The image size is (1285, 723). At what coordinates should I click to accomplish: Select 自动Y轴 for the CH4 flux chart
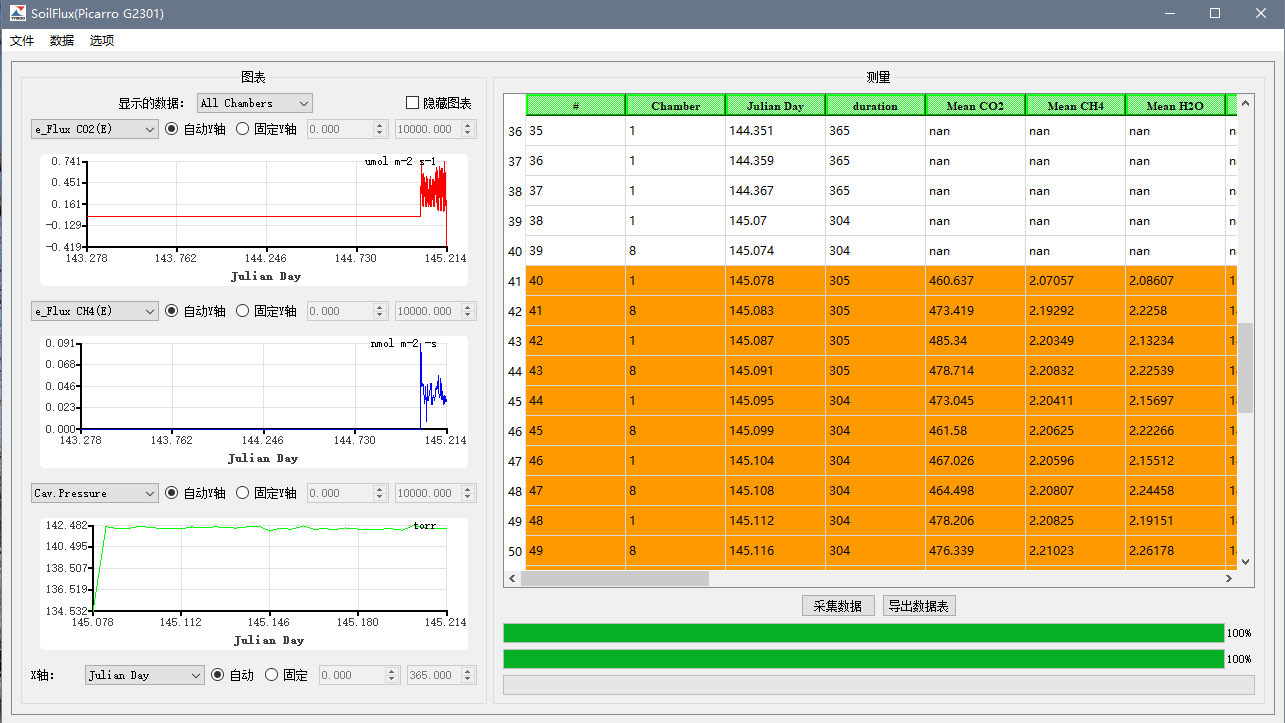point(172,311)
